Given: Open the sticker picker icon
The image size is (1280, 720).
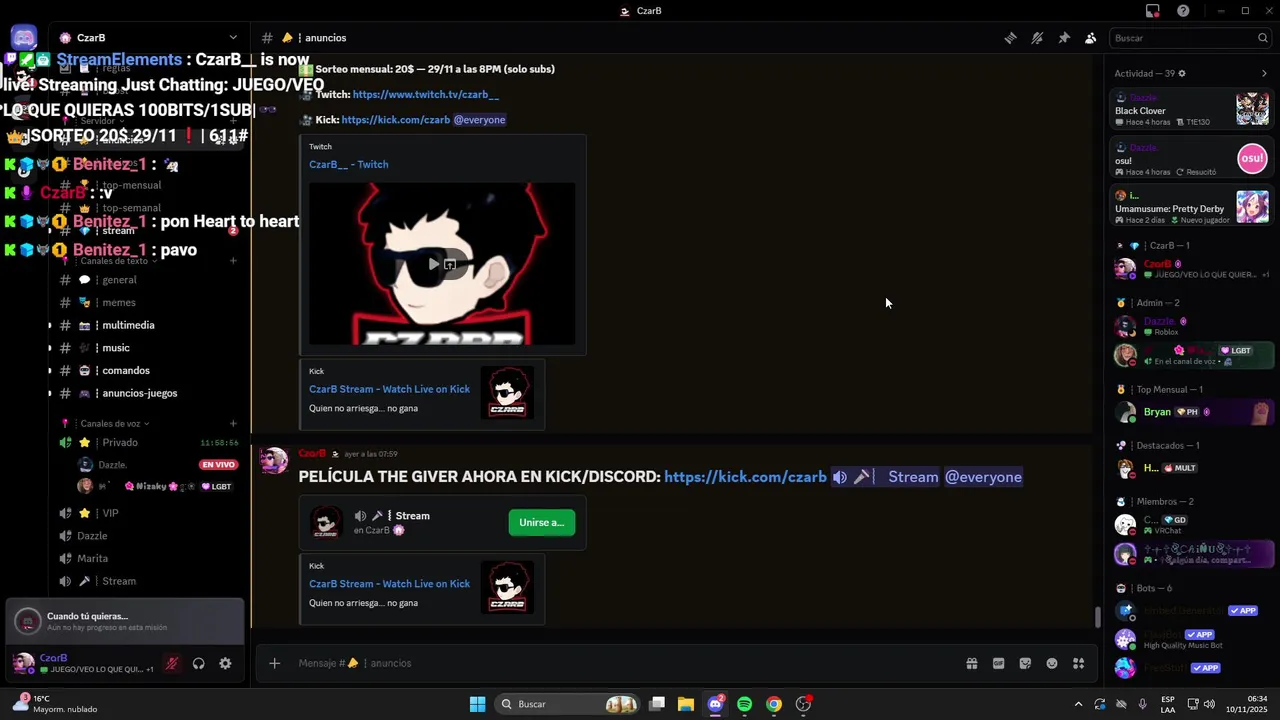Looking at the screenshot, I should click(x=1025, y=663).
